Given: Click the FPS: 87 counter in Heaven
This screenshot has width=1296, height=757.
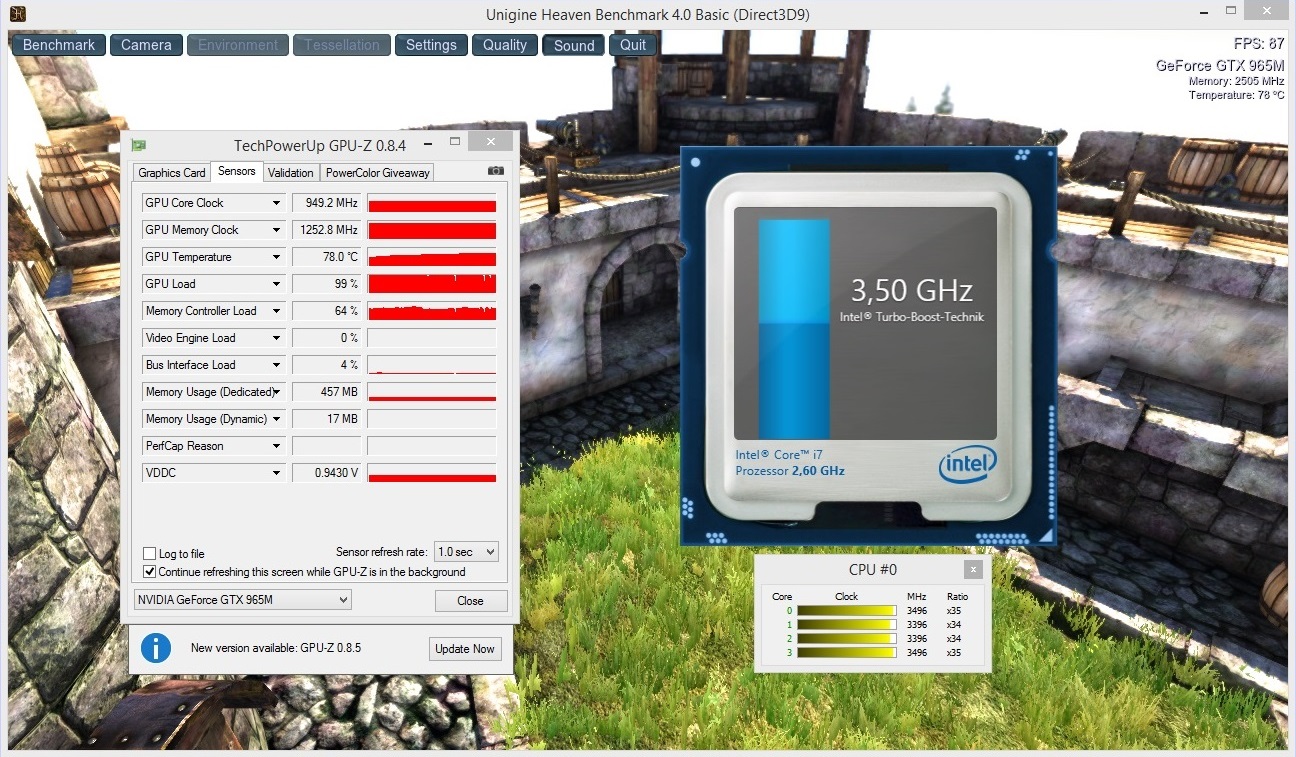Looking at the screenshot, I should point(1259,44).
